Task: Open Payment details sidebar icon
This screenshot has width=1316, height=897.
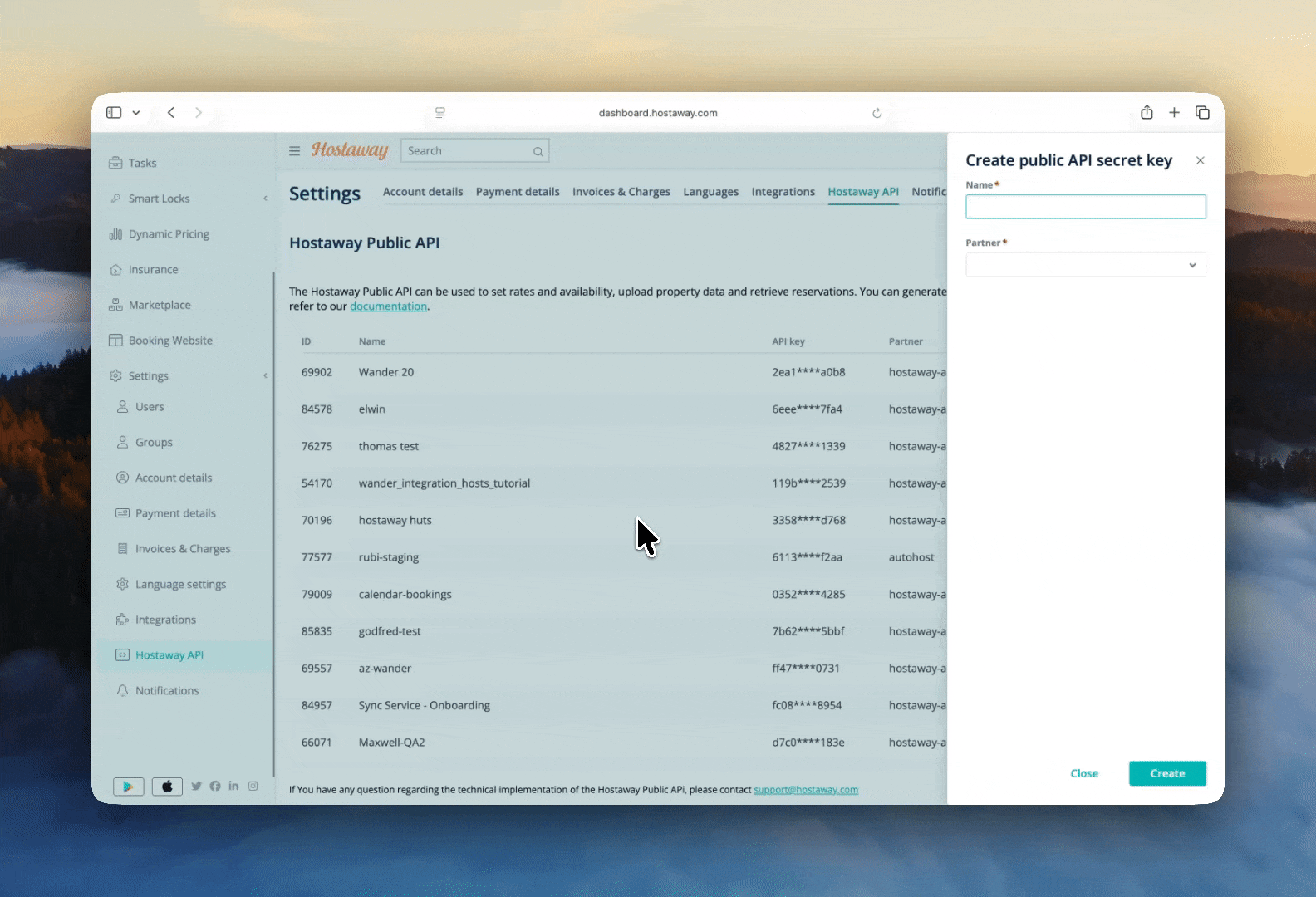Action: tap(122, 513)
